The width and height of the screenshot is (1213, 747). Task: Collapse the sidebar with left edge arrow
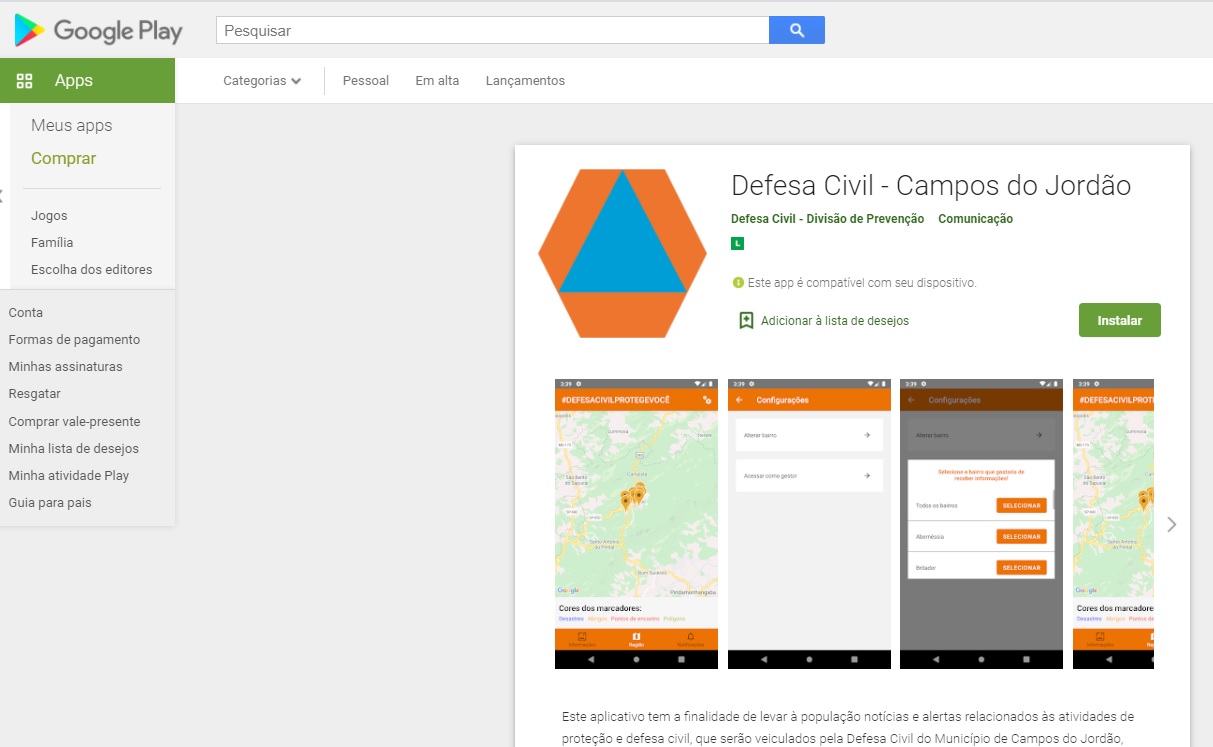coord(2,195)
